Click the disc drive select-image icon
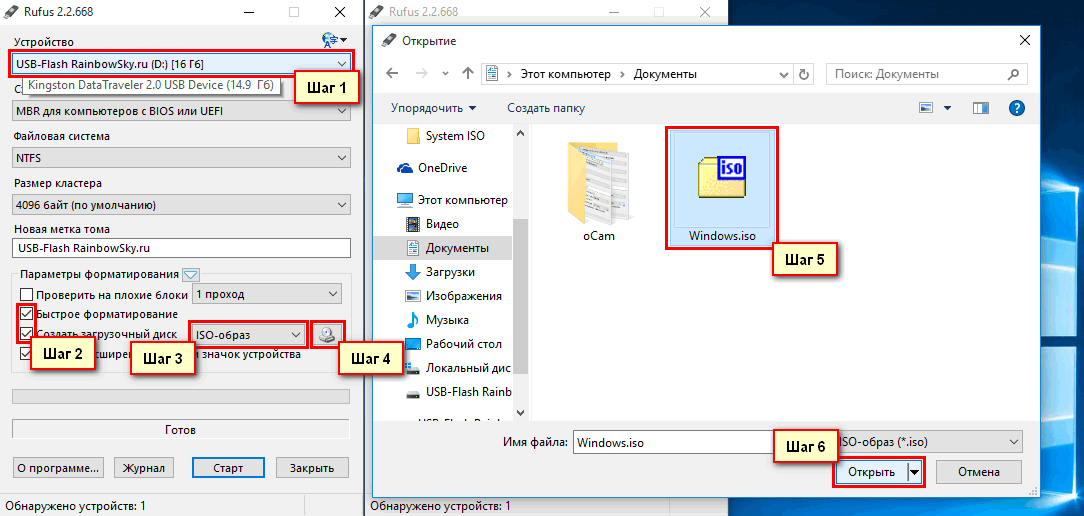This screenshot has height=516, width=1084. [328, 335]
